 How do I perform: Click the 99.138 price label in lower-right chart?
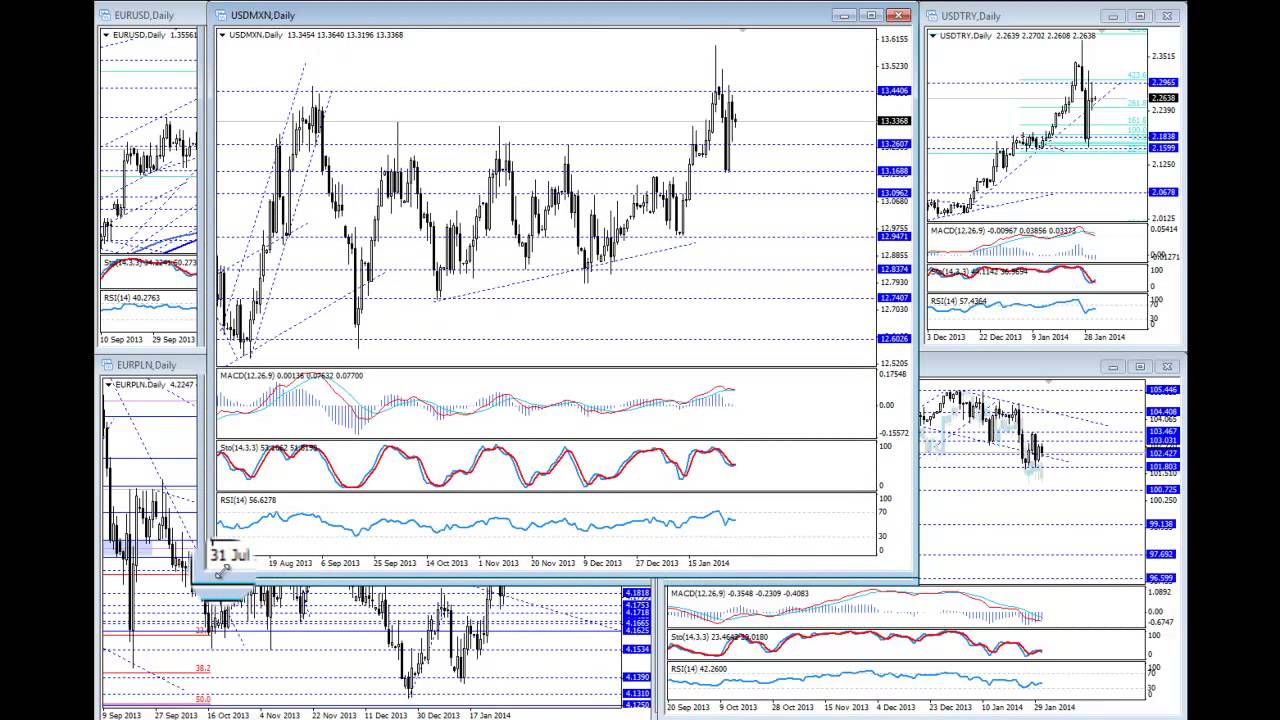[1161, 524]
